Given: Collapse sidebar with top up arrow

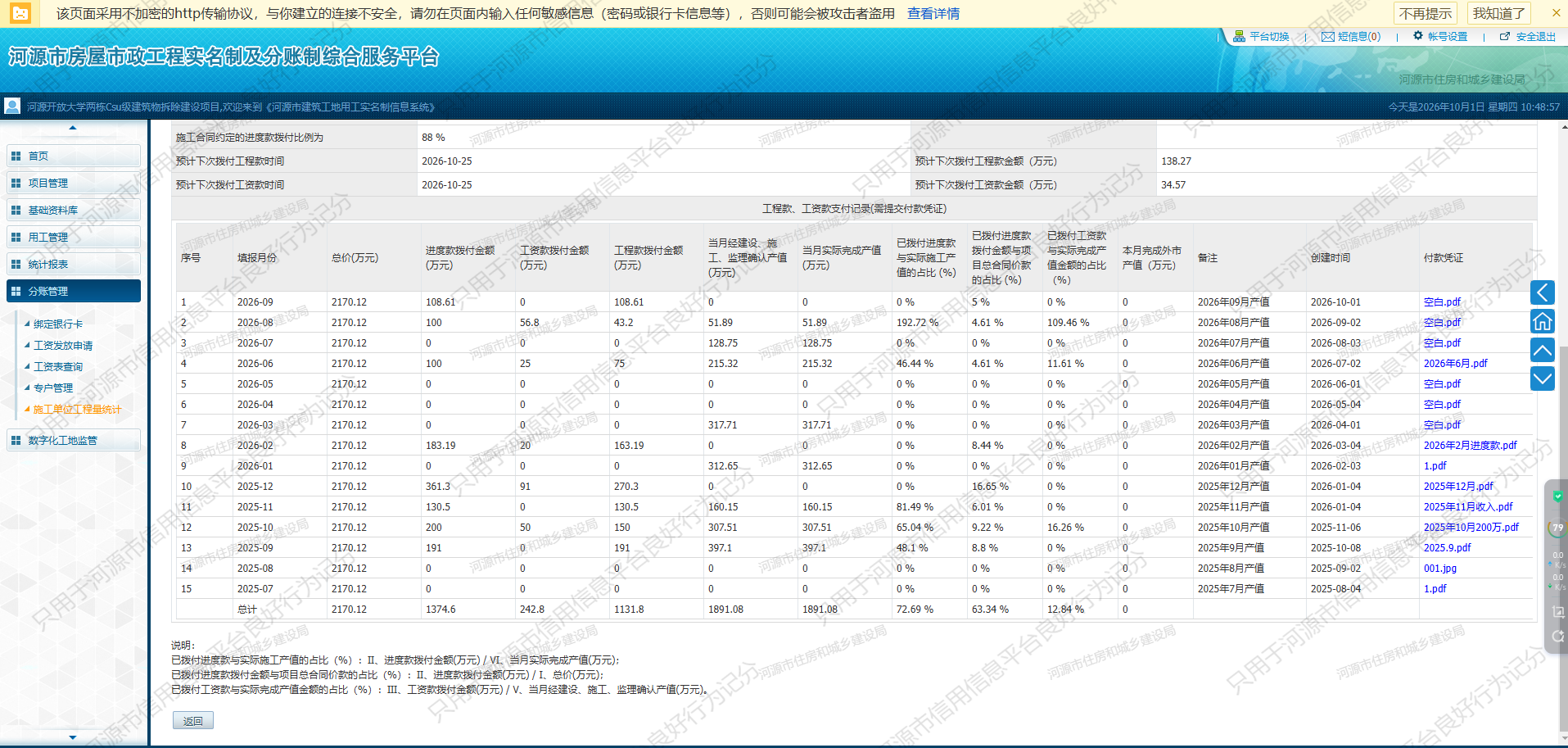Looking at the screenshot, I should click(73, 128).
